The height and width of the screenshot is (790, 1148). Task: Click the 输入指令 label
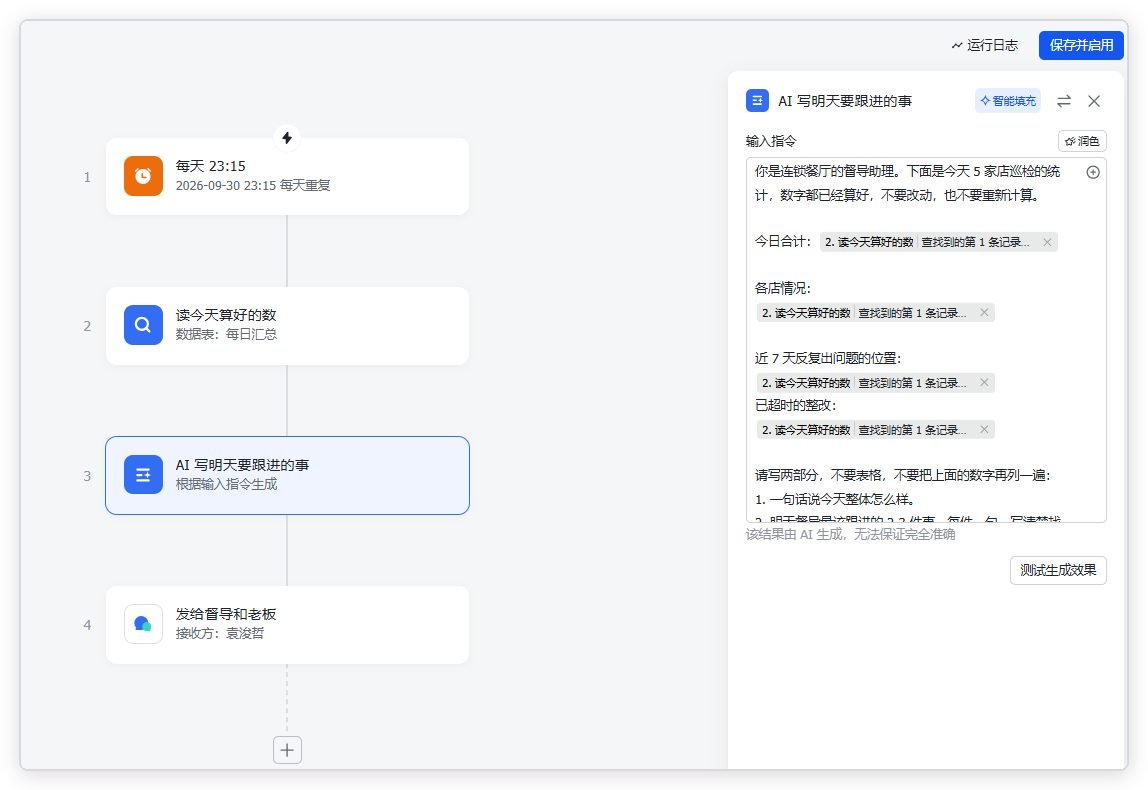pos(771,141)
